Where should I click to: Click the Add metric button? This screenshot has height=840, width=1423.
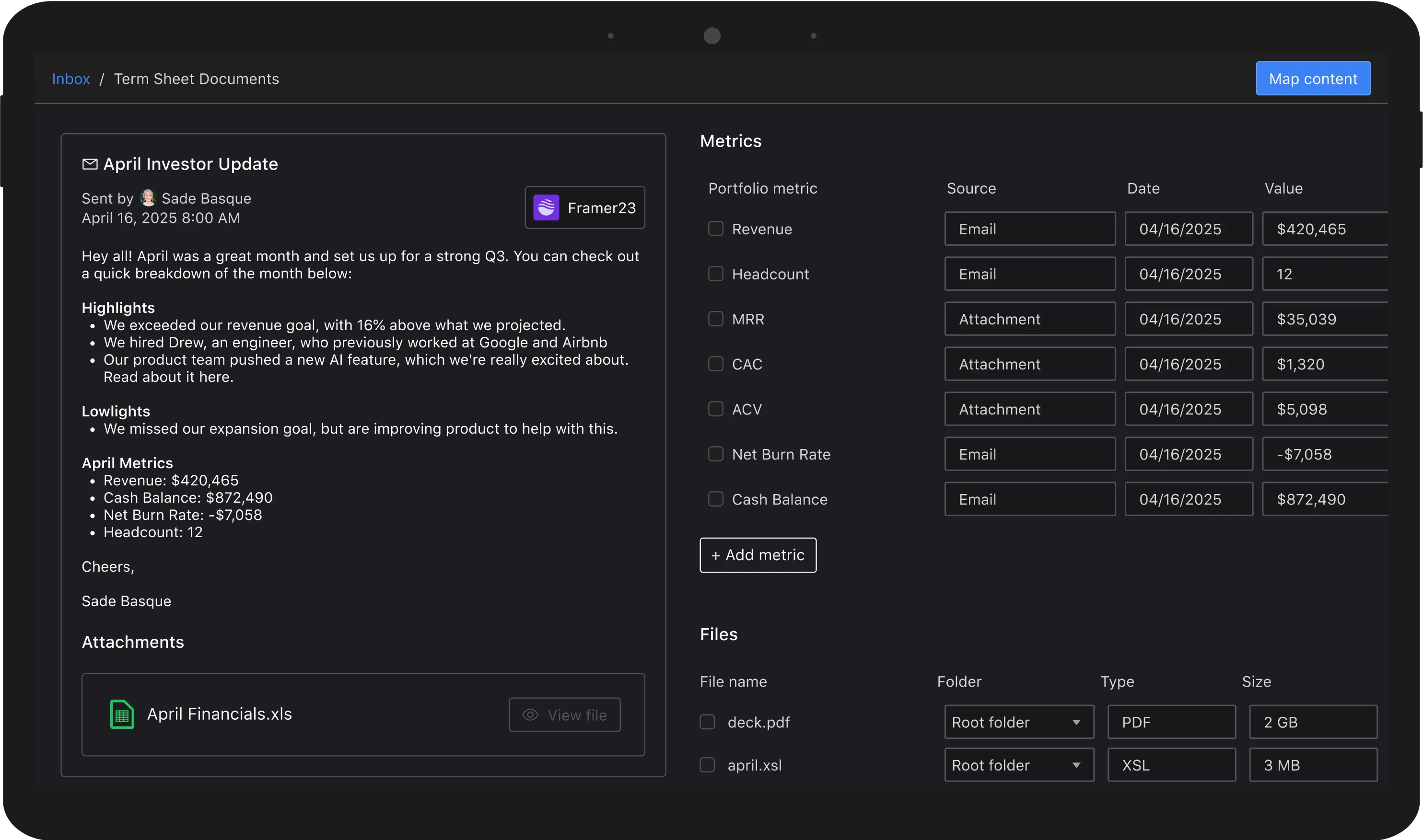[758, 555]
